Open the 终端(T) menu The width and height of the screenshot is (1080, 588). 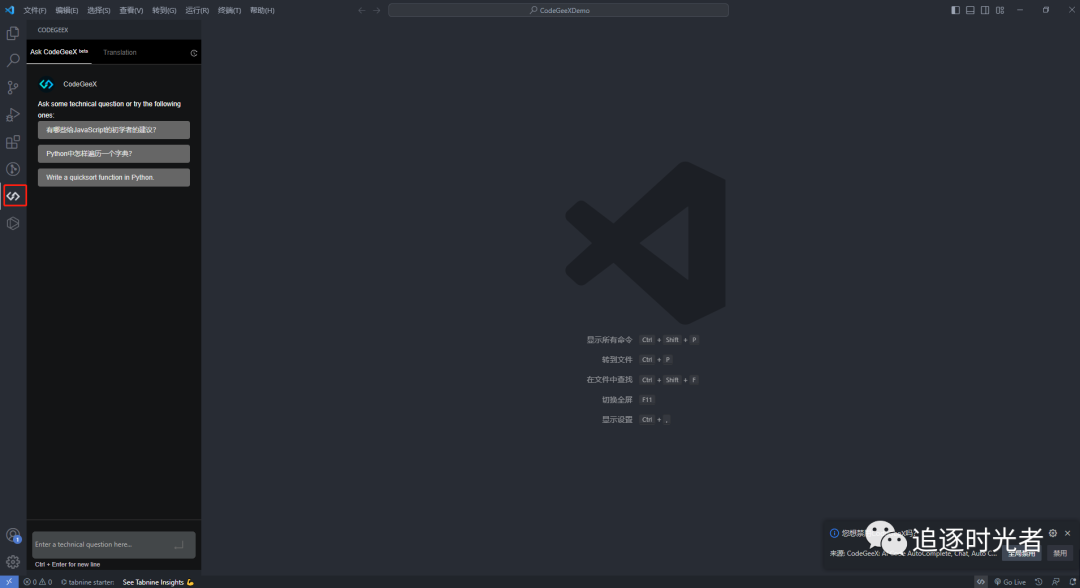pyautogui.click(x=229, y=10)
